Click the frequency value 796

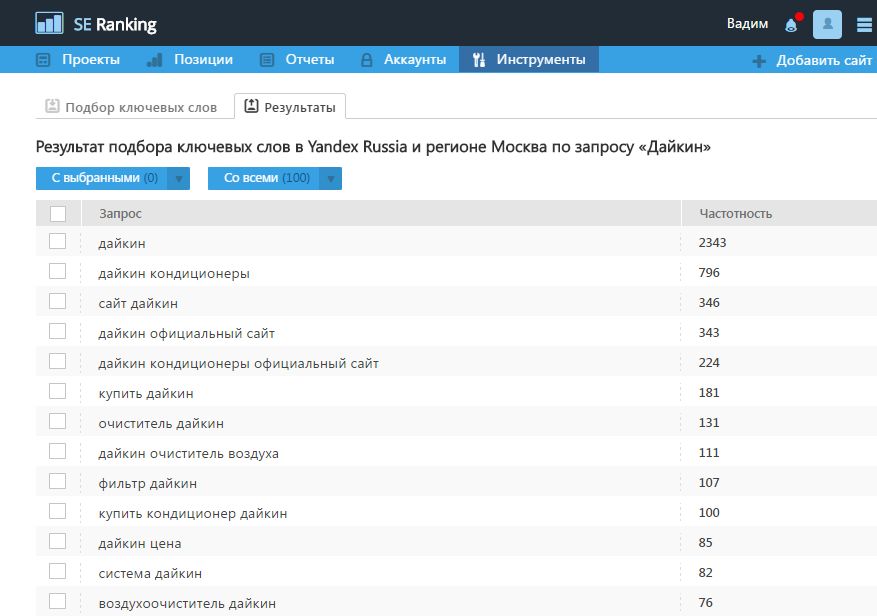(x=709, y=272)
